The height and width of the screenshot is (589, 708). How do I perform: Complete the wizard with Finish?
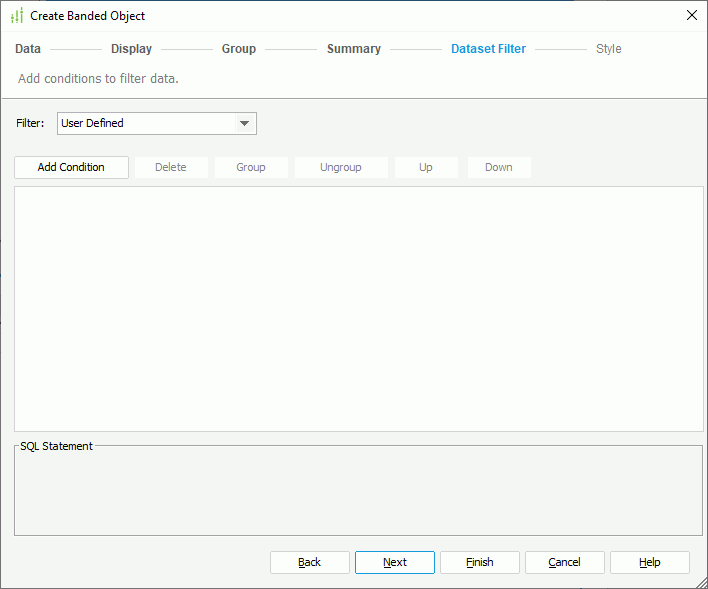point(480,562)
